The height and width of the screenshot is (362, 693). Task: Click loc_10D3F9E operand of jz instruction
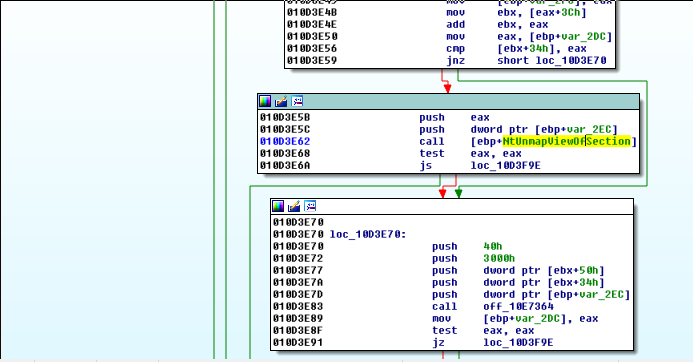pyautogui.click(x=518, y=343)
